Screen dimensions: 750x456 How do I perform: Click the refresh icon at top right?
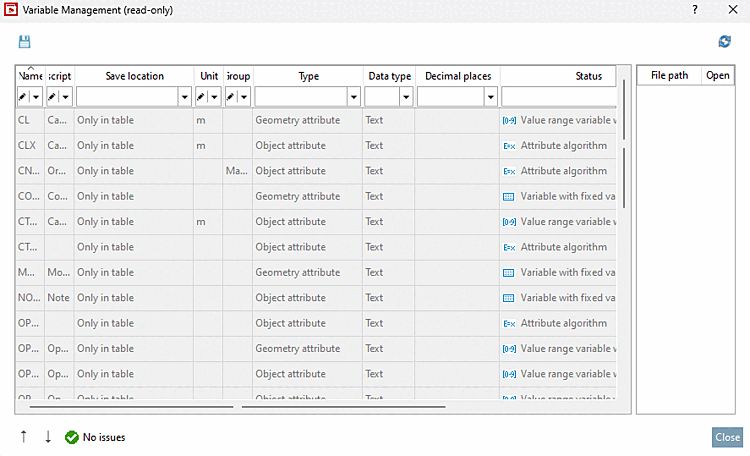(x=725, y=42)
